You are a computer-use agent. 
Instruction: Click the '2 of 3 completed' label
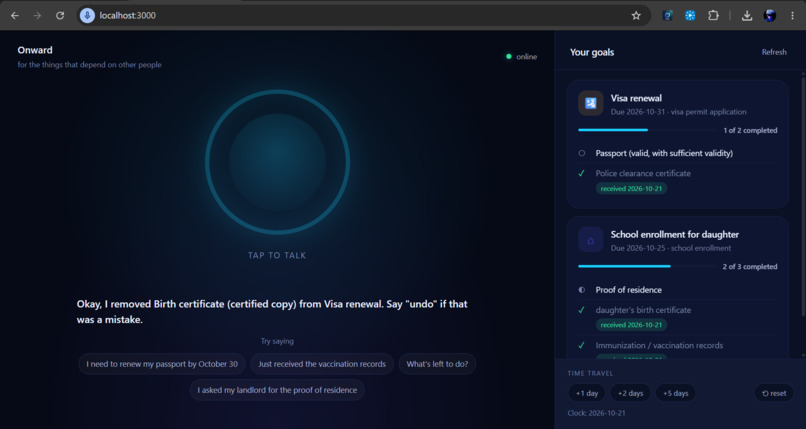[750, 267]
